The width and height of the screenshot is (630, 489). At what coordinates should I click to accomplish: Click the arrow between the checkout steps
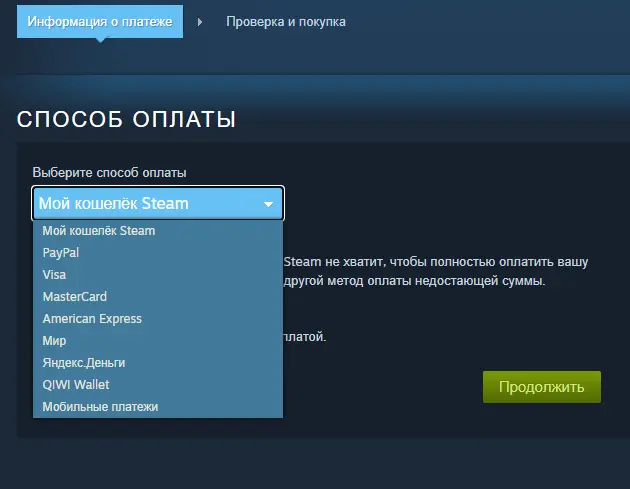point(200,22)
